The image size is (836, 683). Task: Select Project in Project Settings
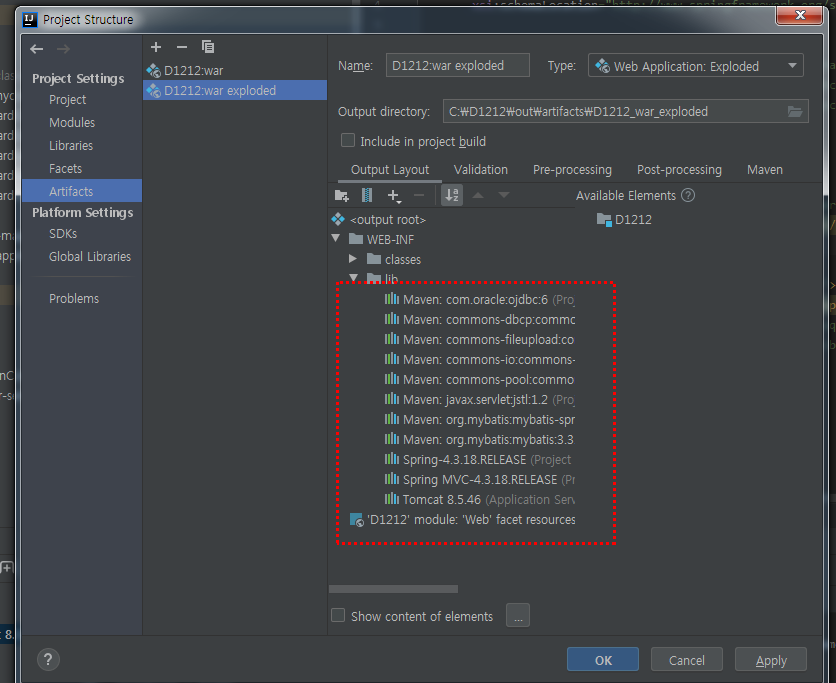(x=67, y=100)
